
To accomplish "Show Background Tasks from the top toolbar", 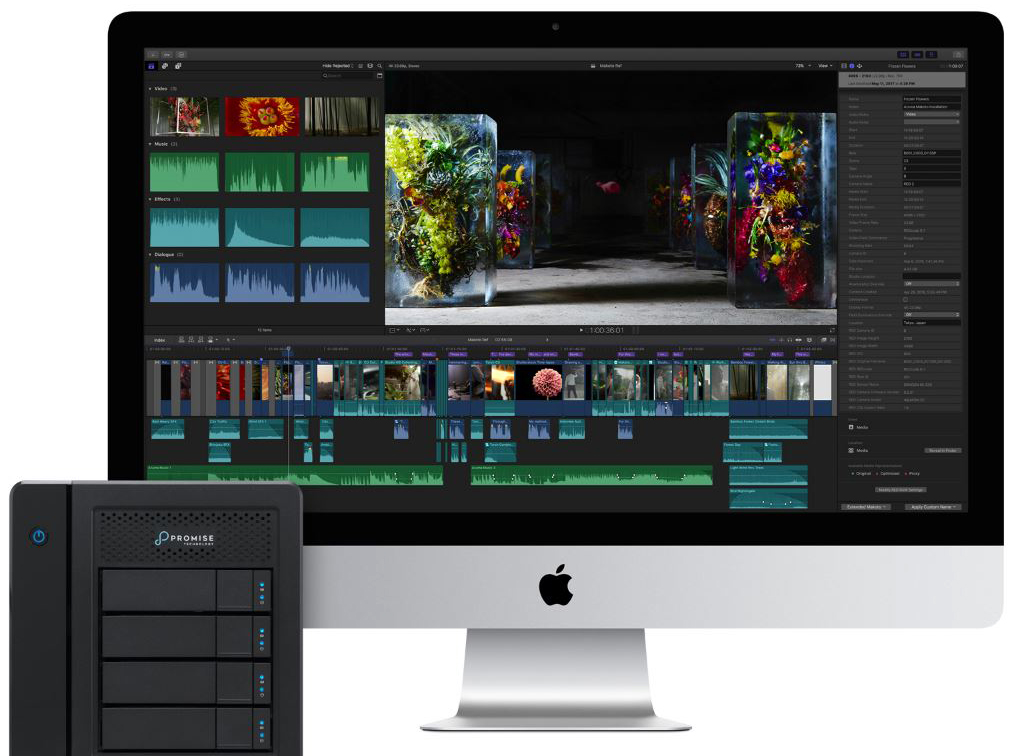I will point(182,55).
